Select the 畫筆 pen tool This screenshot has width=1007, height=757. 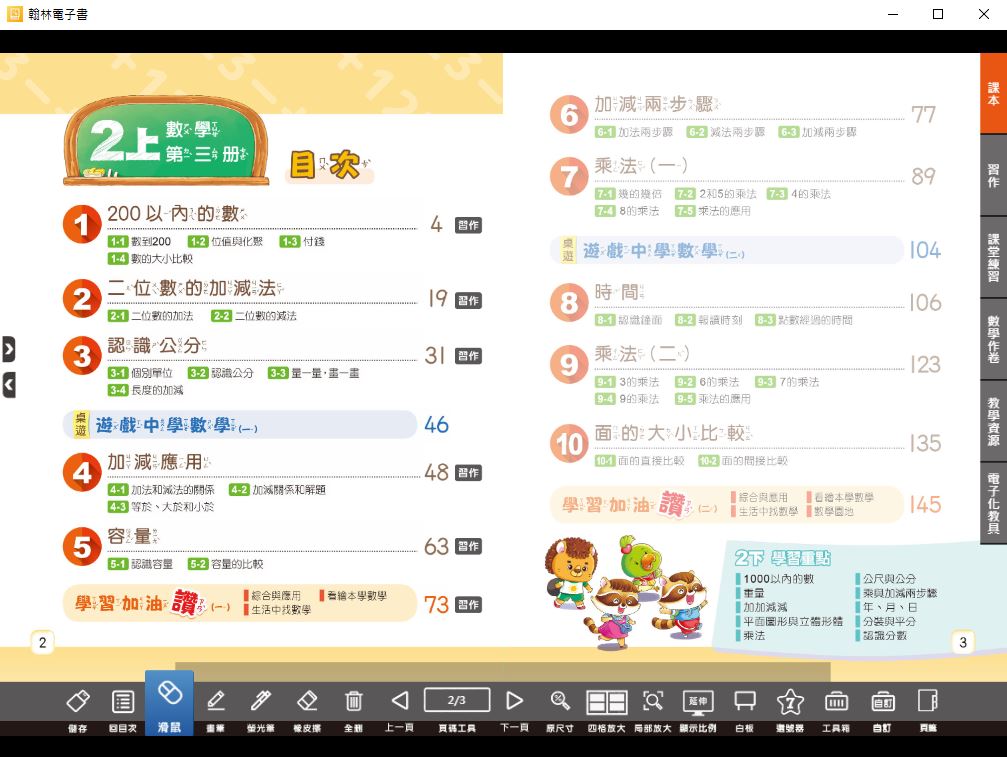215,702
